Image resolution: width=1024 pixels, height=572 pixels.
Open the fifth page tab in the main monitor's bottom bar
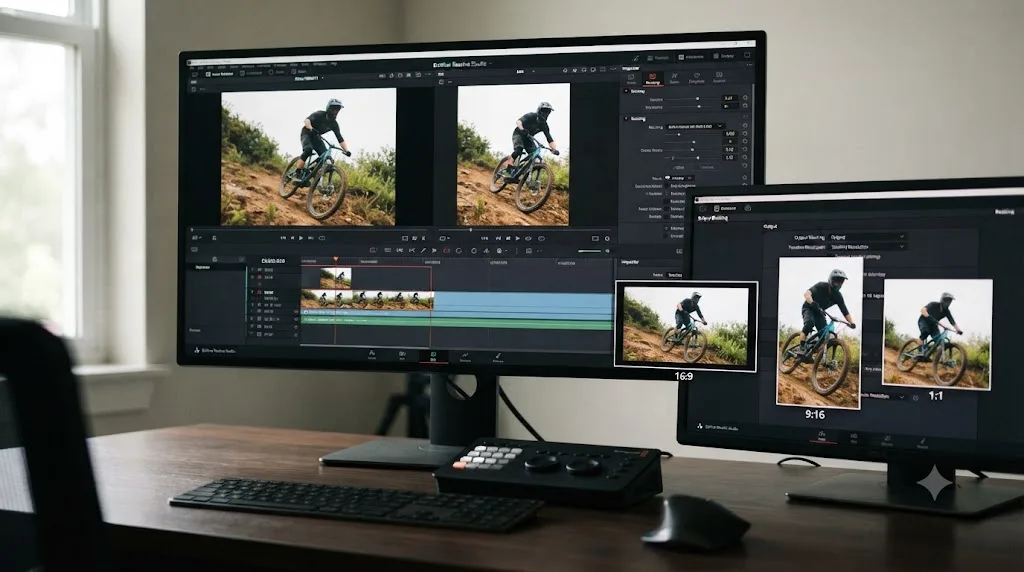(x=498, y=357)
